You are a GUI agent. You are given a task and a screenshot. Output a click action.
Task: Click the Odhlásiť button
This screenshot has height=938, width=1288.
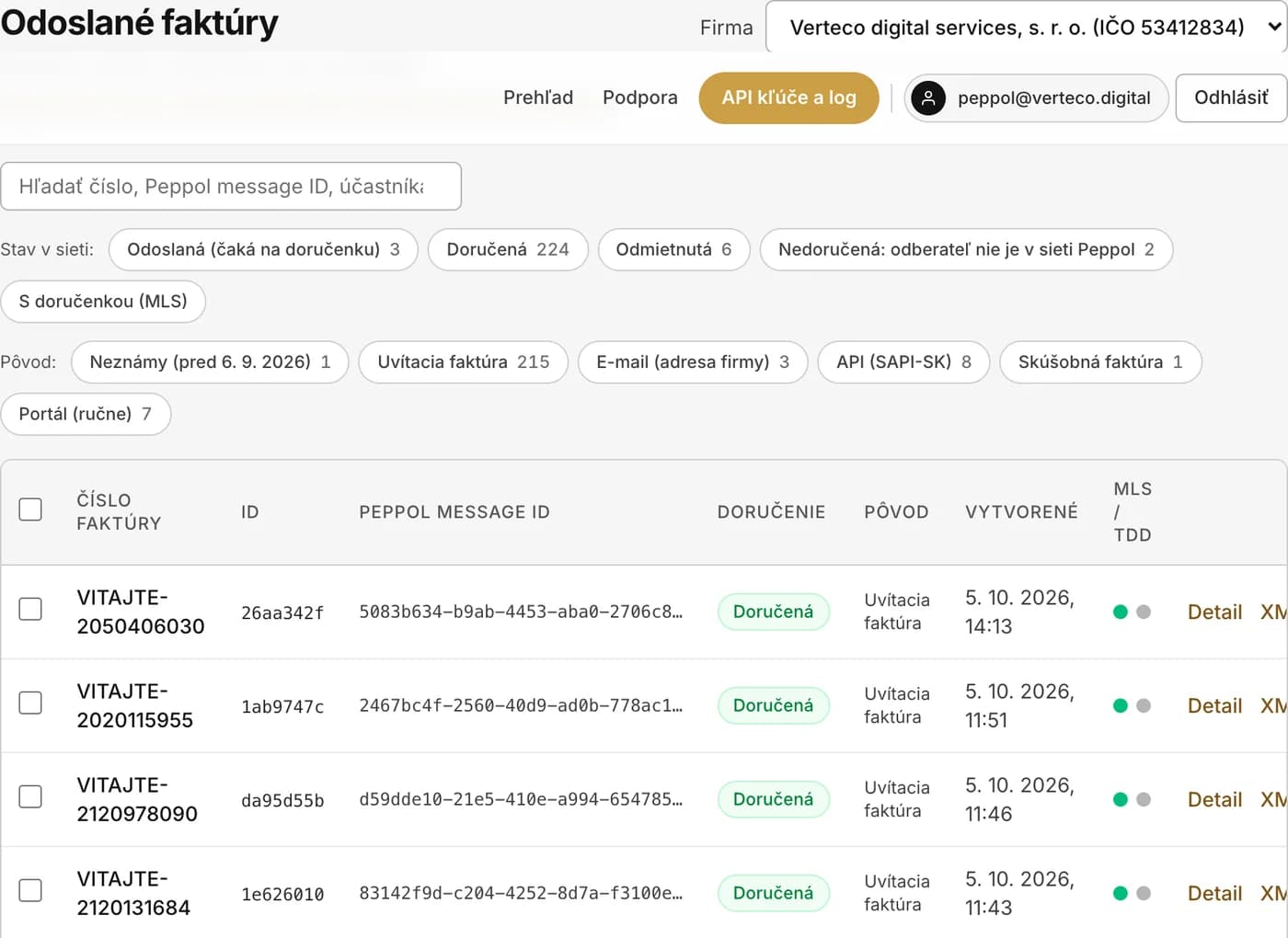pyautogui.click(x=1231, y=97)
